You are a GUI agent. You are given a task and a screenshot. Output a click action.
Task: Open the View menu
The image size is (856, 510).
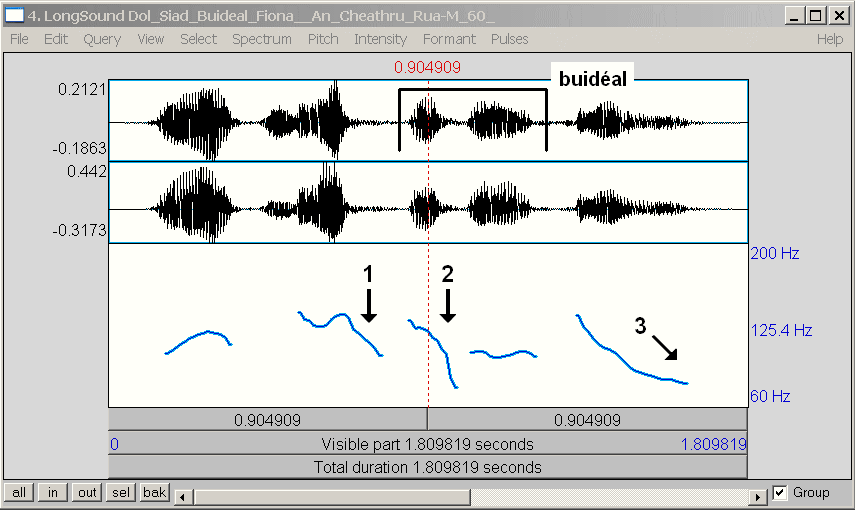151,39
